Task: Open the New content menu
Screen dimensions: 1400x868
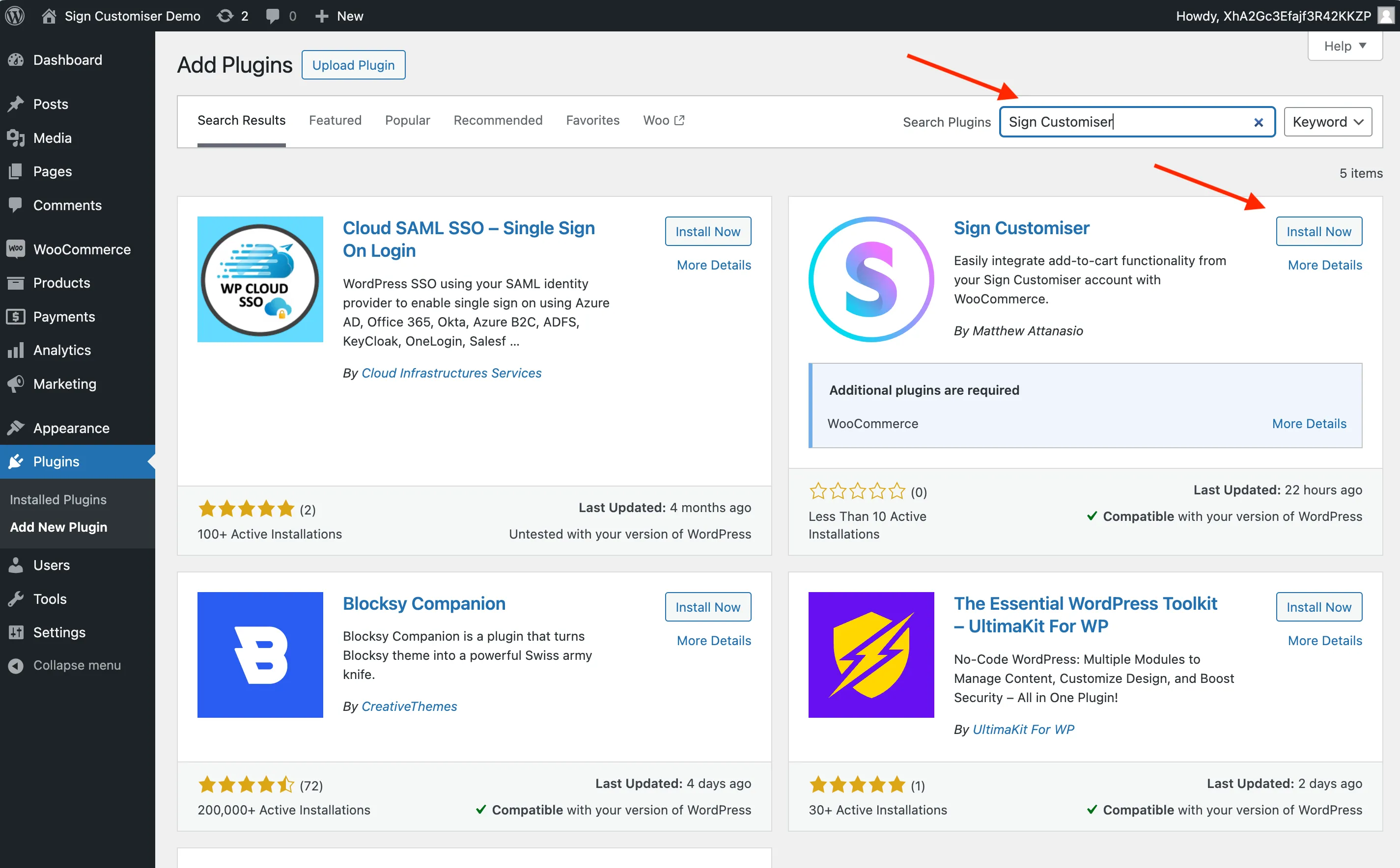Action: pyautogui.click(x=339, y=16)
